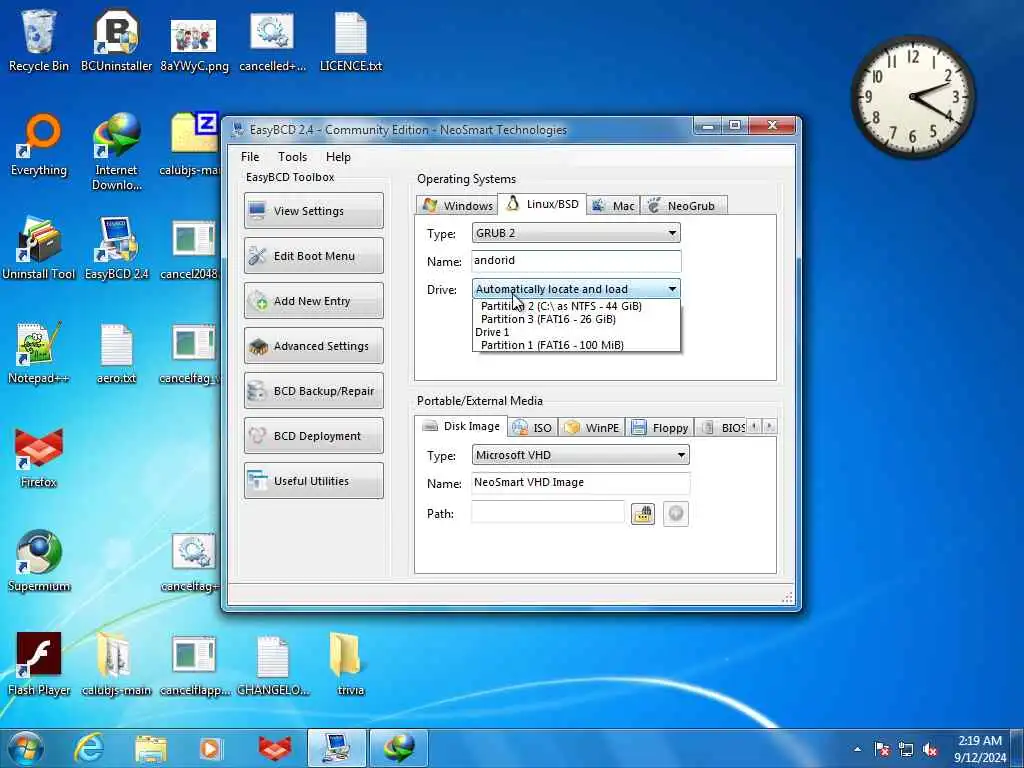Click the Name field containing andorid
The width and height of the screenshot is (1024, 768).
tap(576, 261)
